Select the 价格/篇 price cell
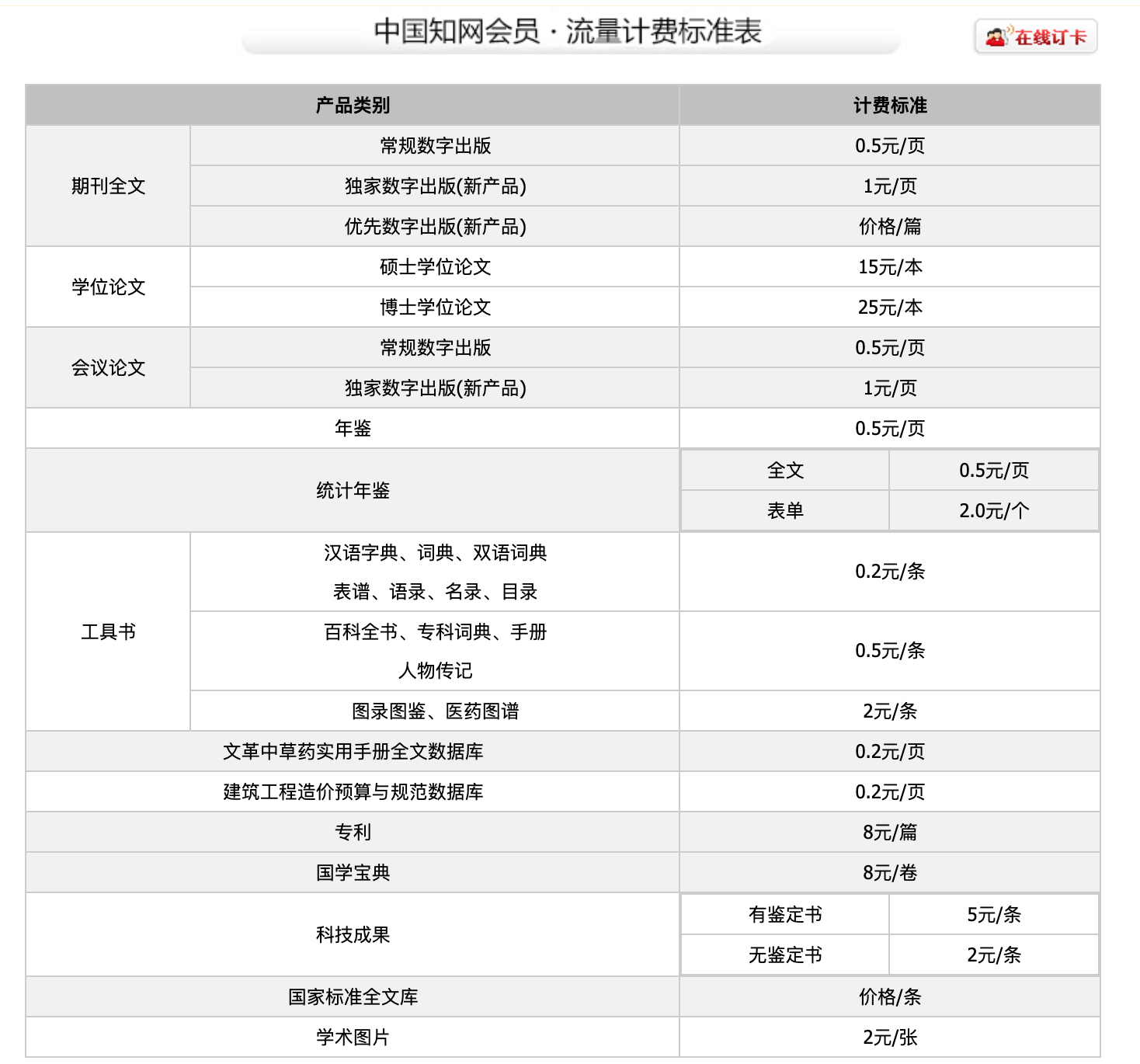 (x=890, y=226)
